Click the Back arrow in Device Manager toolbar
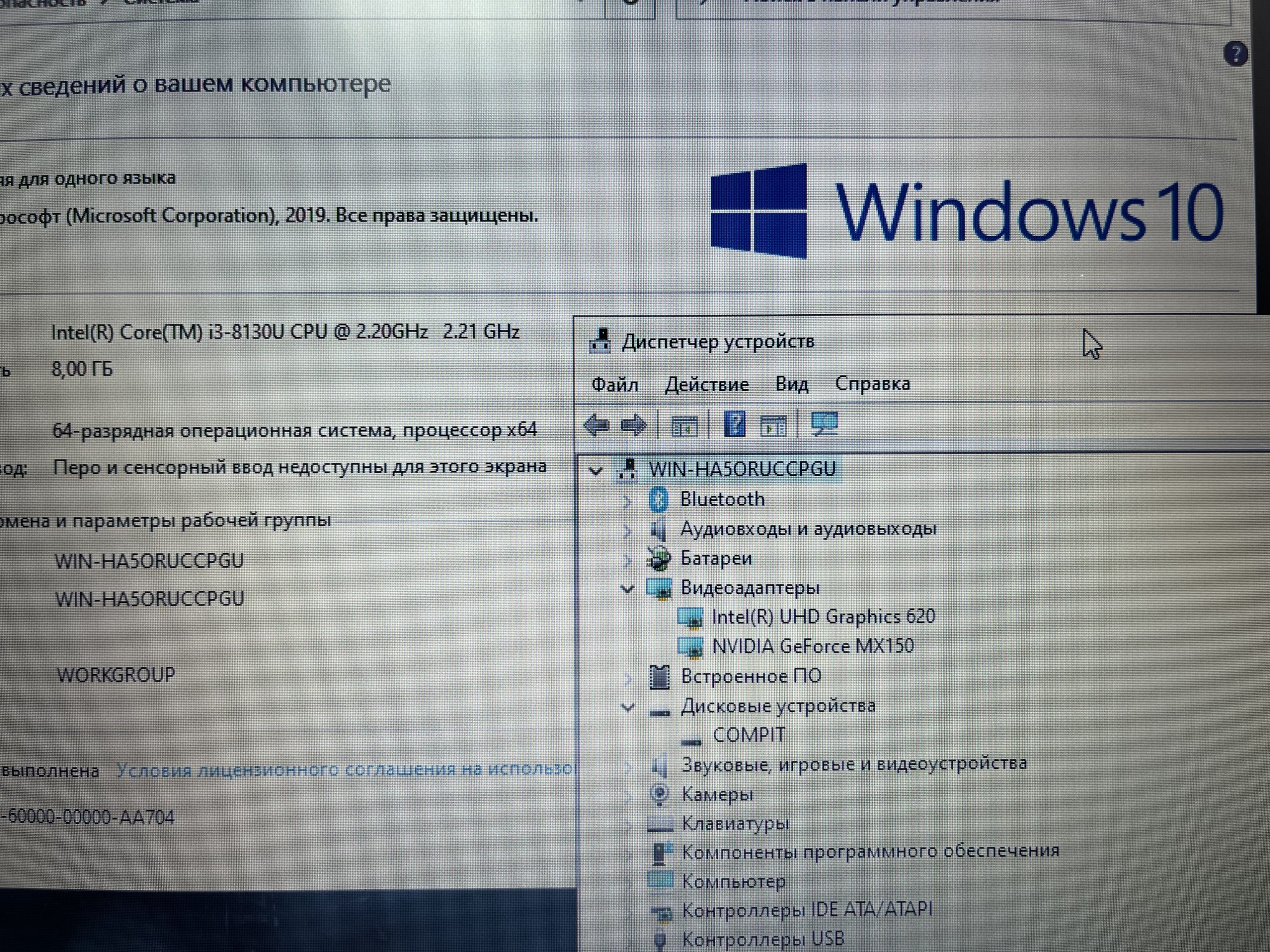This screenshot has height=952, width=1270. click(x=596, y=425)
